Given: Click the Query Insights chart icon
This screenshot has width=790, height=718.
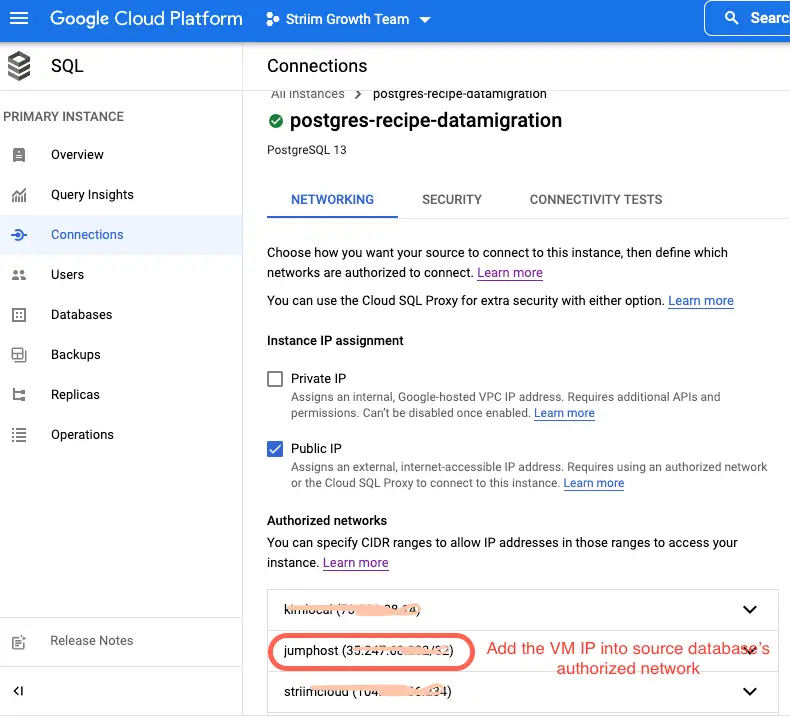Looking at the screenshot, I should [x=19, y=195].
